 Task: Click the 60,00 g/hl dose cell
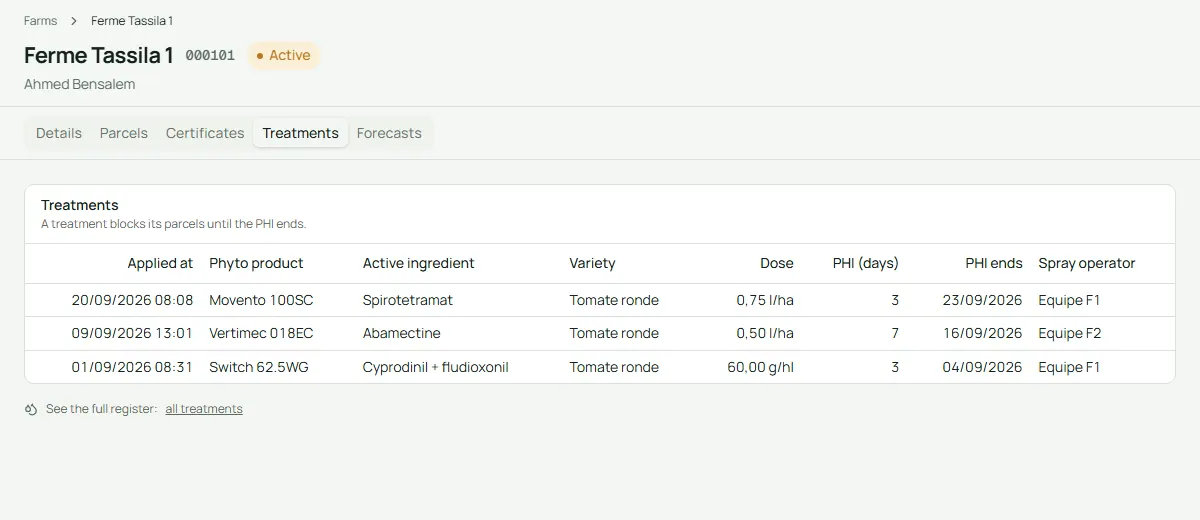(761, 367)
